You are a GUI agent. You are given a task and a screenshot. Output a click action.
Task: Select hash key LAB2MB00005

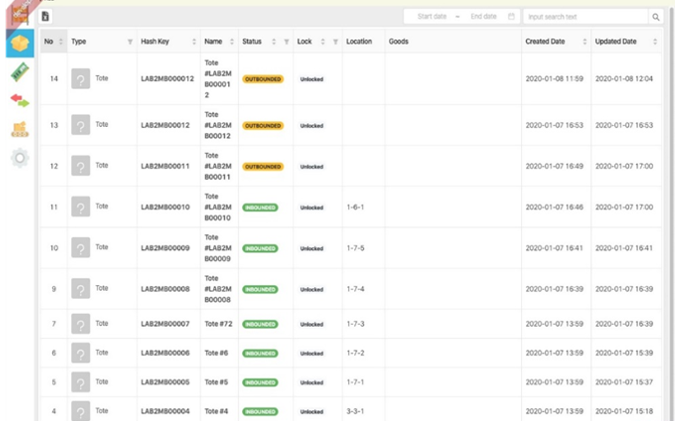click(165, 382)
